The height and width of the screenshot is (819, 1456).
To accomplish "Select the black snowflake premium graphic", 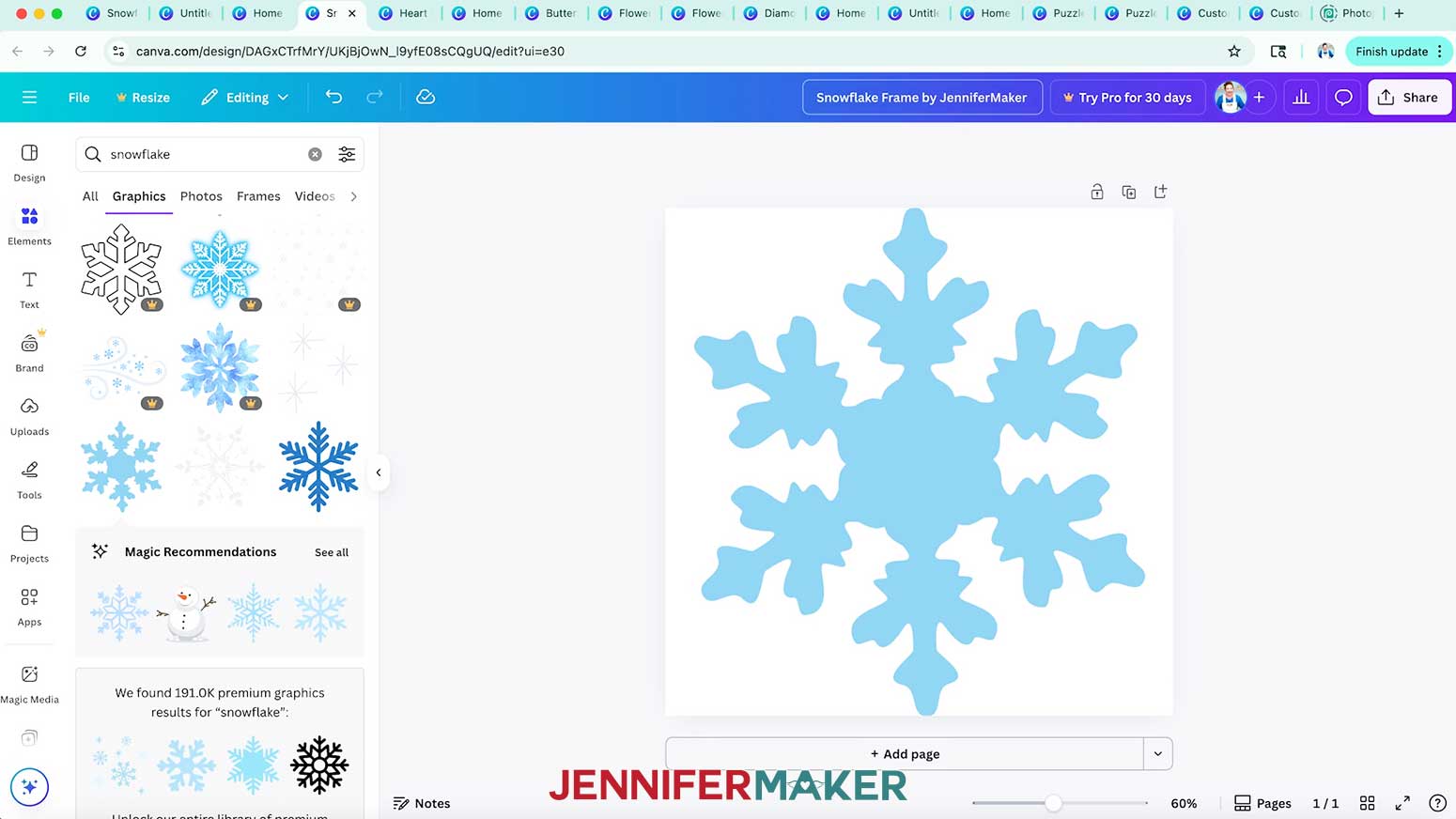I will (319, 765).
